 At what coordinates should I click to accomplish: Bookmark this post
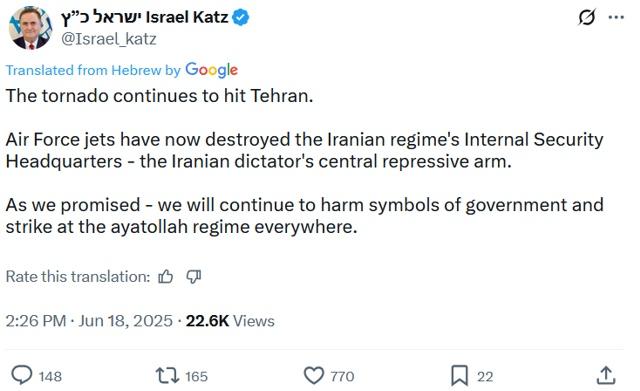(459, 375)
